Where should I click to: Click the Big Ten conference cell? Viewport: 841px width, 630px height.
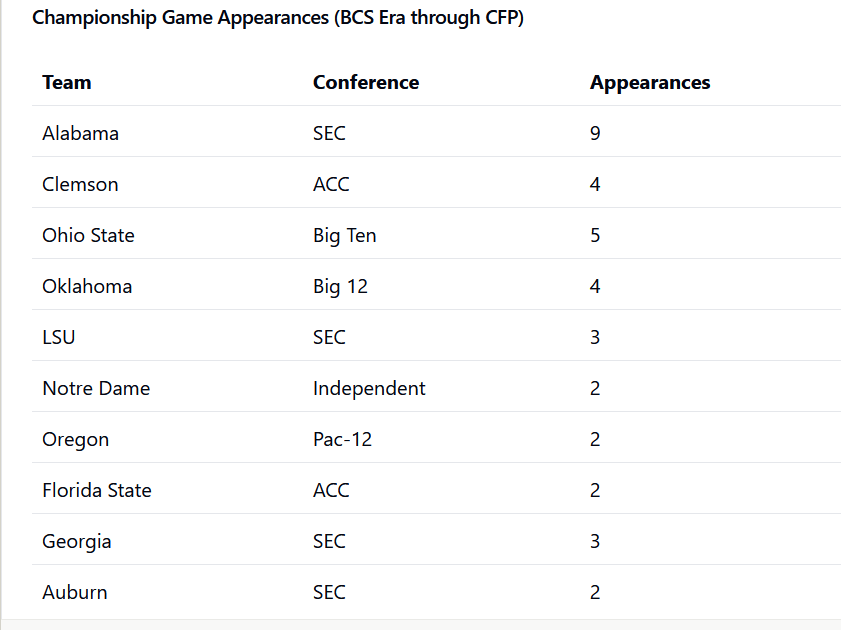click(x=345, y=236)
